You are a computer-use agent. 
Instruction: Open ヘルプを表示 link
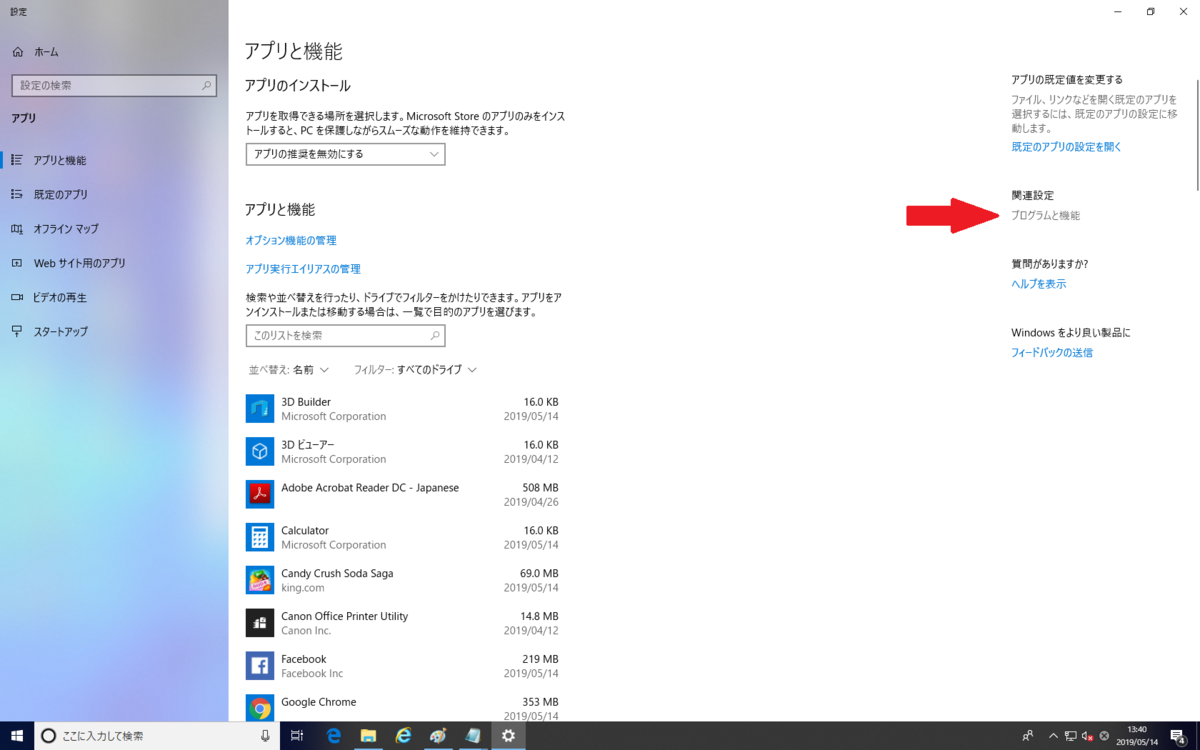tap(1039, 284)
